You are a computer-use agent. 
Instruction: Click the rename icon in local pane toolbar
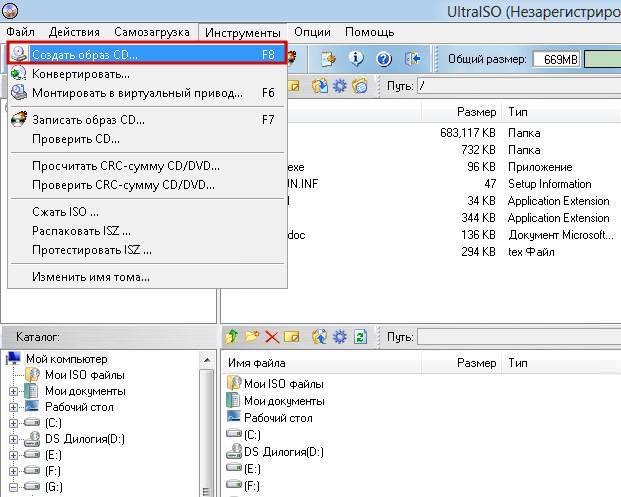[x=292, y=337]
